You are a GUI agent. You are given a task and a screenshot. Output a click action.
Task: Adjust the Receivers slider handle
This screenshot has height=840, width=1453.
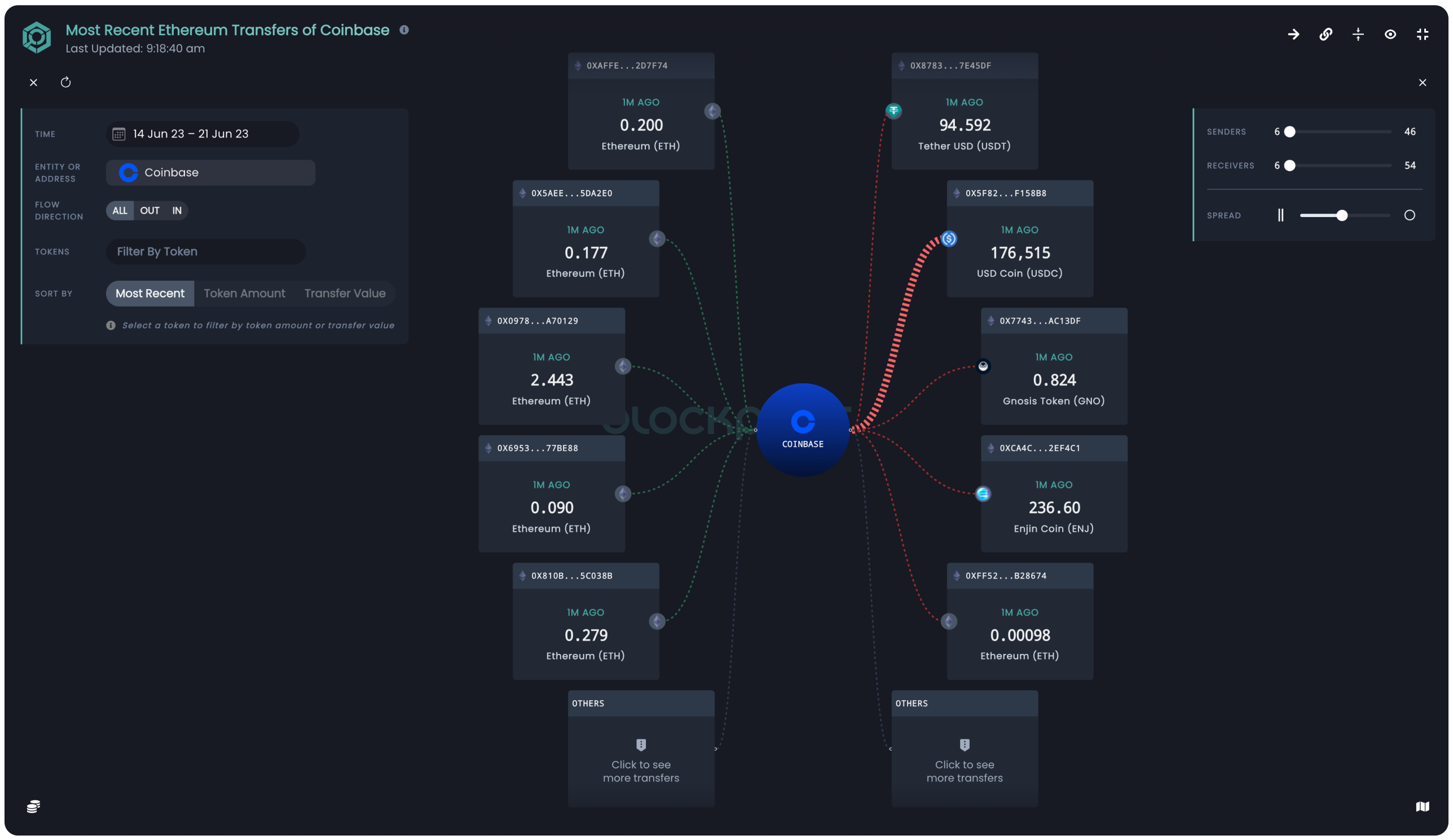[1290, 165]
